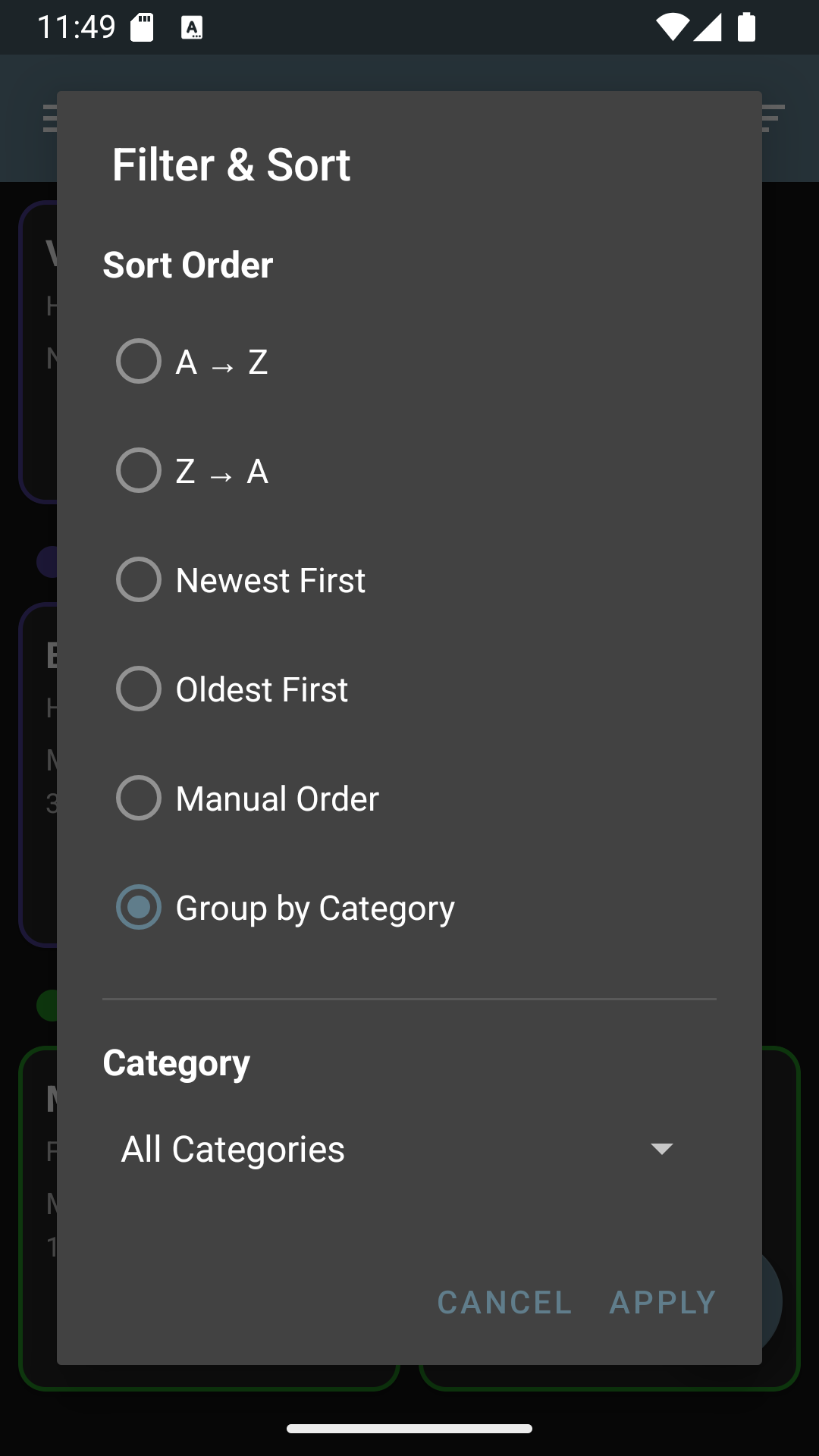Tap the sort icon in the top-right corner

point(771,119)
